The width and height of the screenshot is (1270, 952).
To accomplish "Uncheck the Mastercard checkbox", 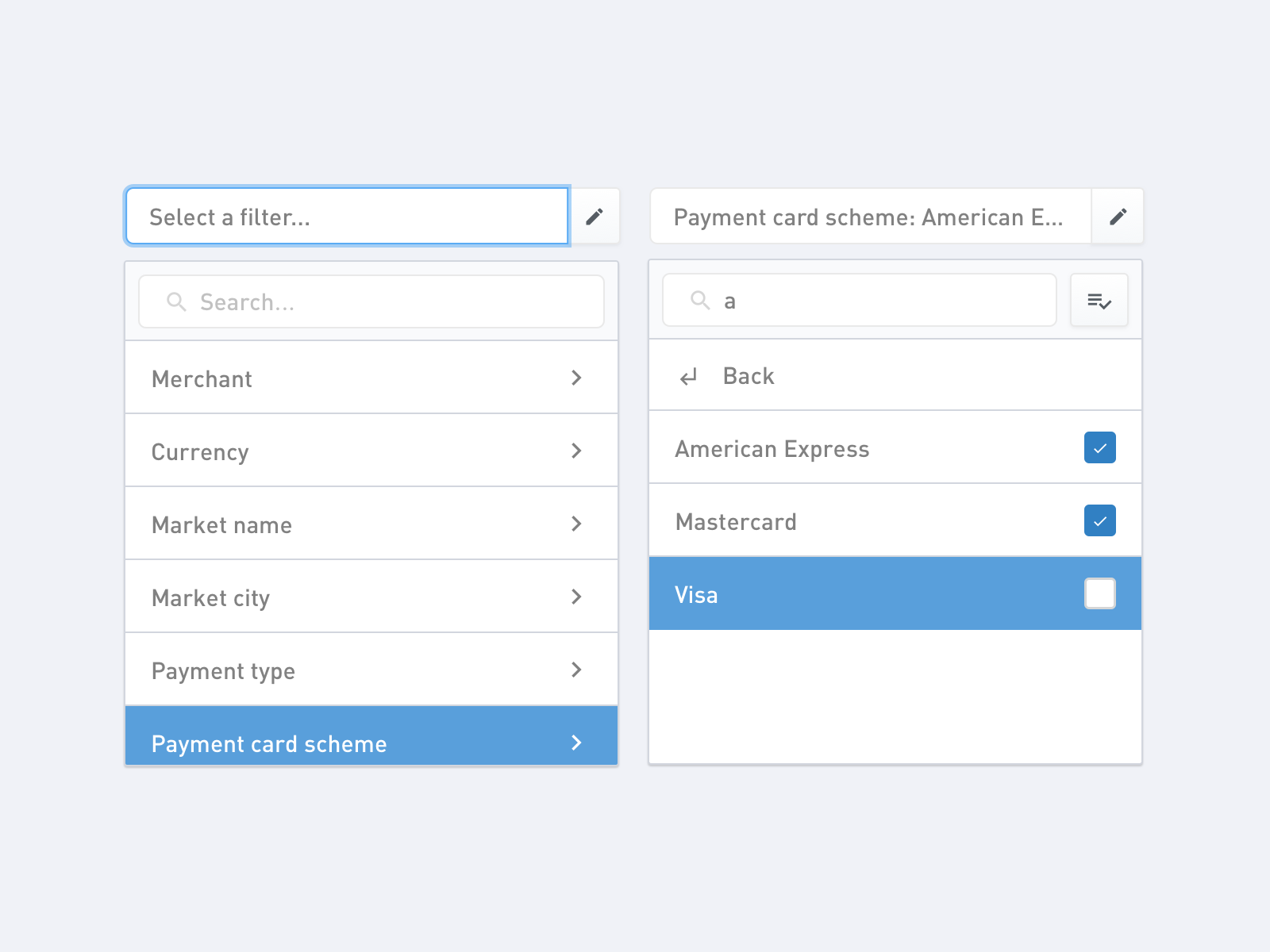I will point(1099,521).
